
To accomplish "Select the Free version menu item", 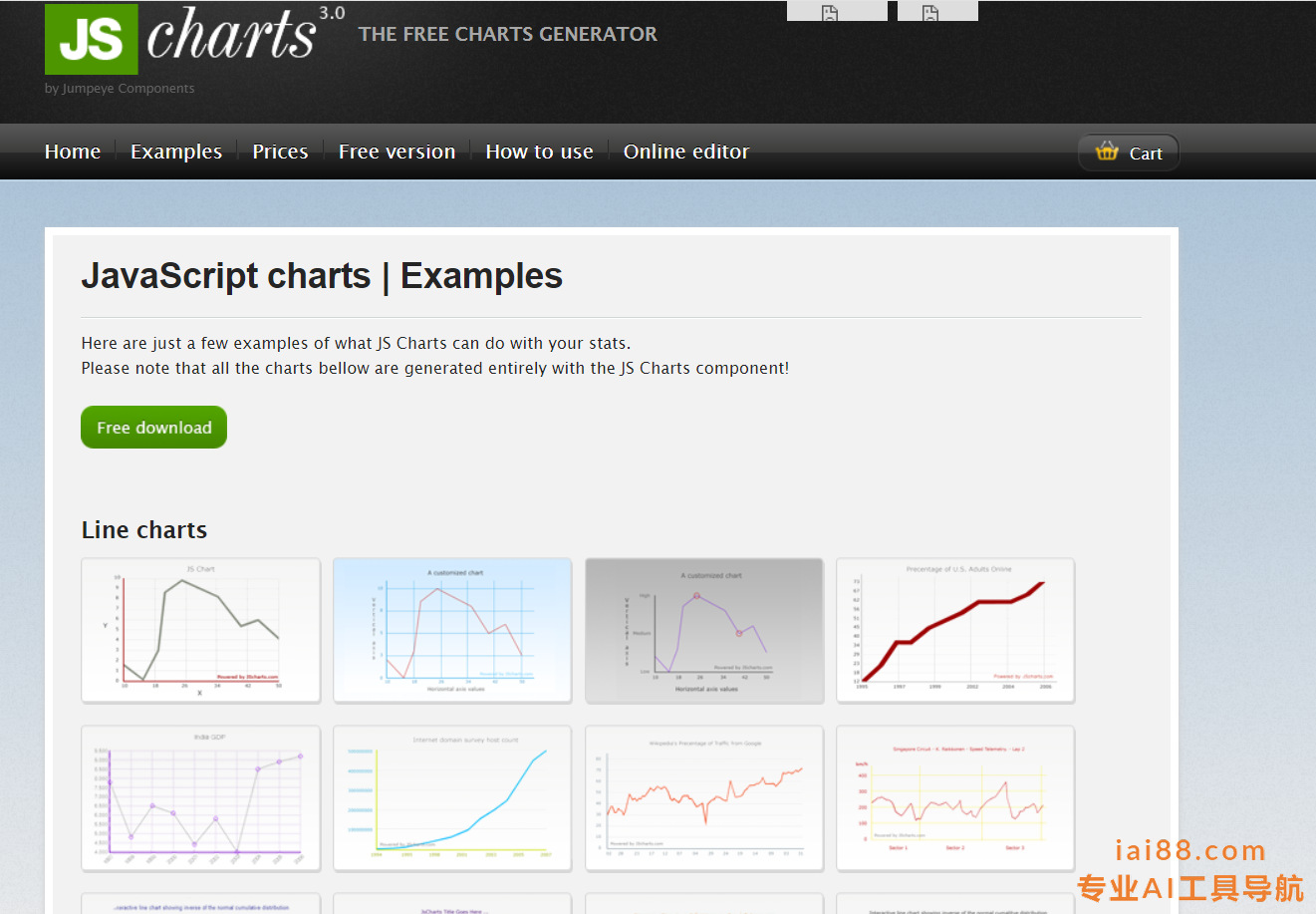I will click(396, 152).
